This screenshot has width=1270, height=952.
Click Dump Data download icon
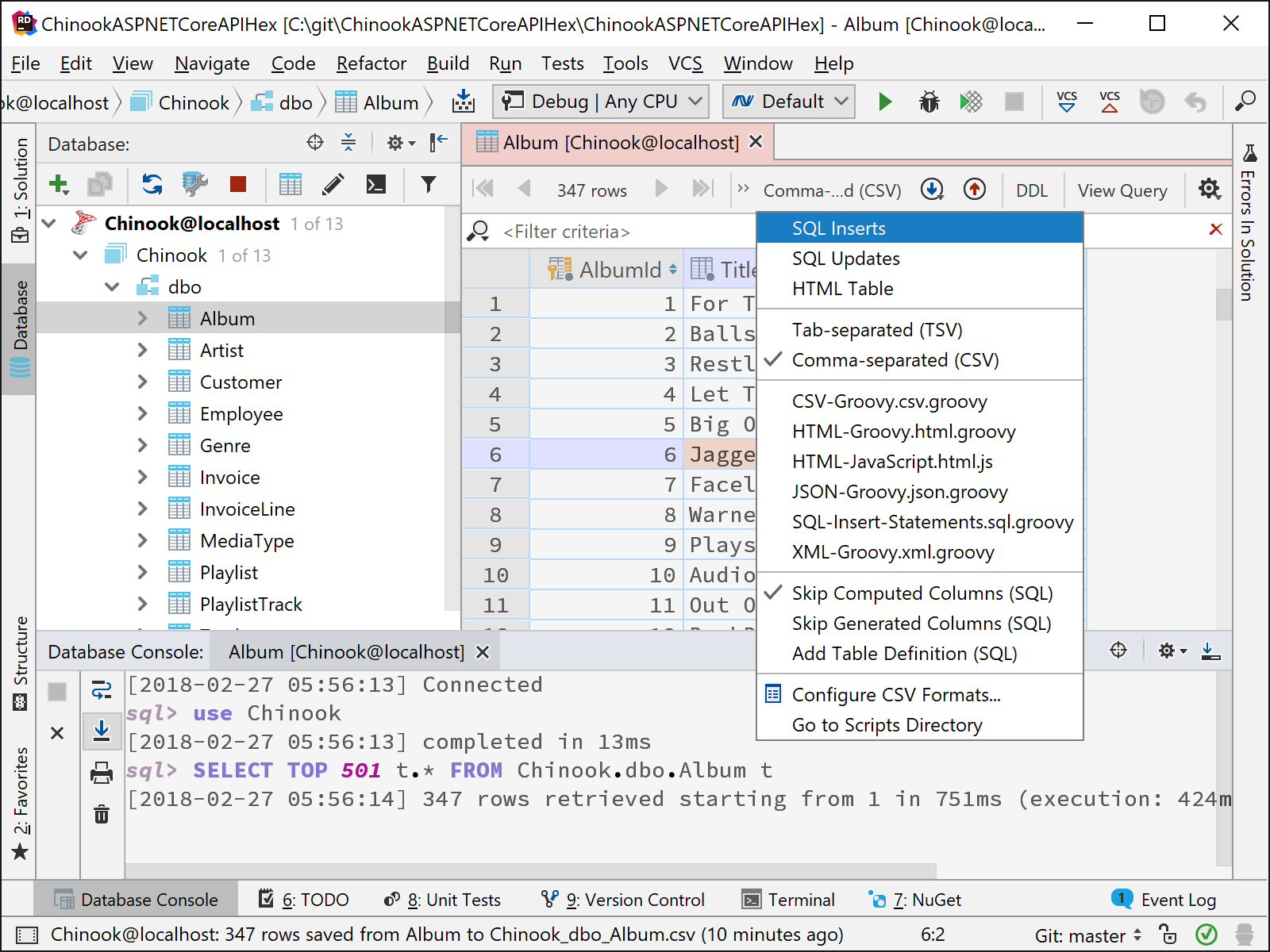pyautogui.click(x=932, y=189)
